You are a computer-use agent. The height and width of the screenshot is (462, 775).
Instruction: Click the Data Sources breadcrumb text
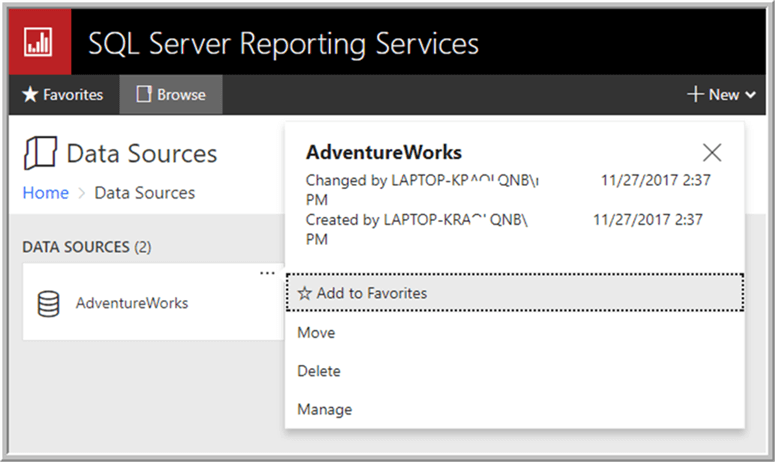point(144,192)
